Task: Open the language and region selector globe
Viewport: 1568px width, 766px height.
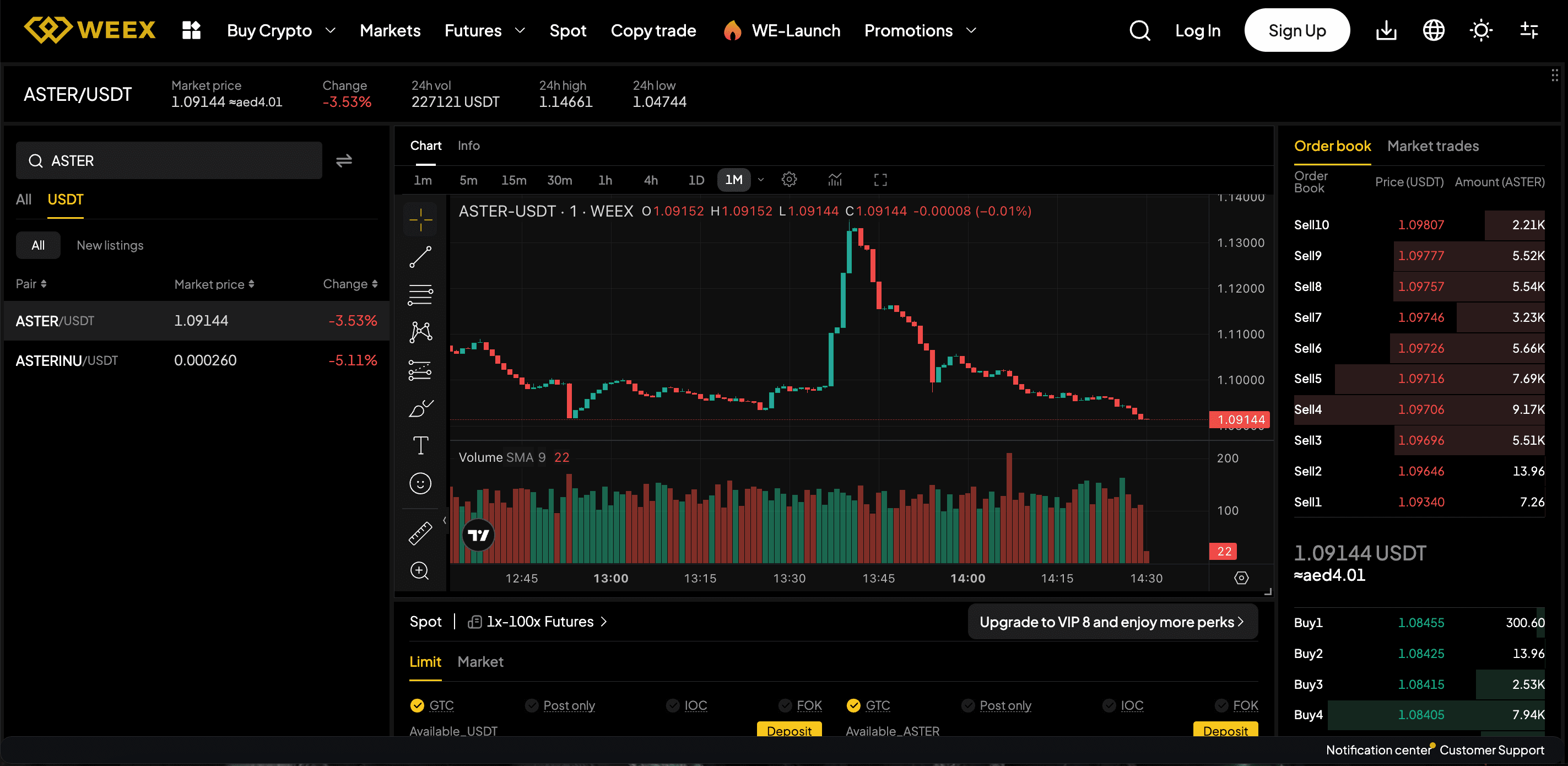Action: click(1434, 30)
